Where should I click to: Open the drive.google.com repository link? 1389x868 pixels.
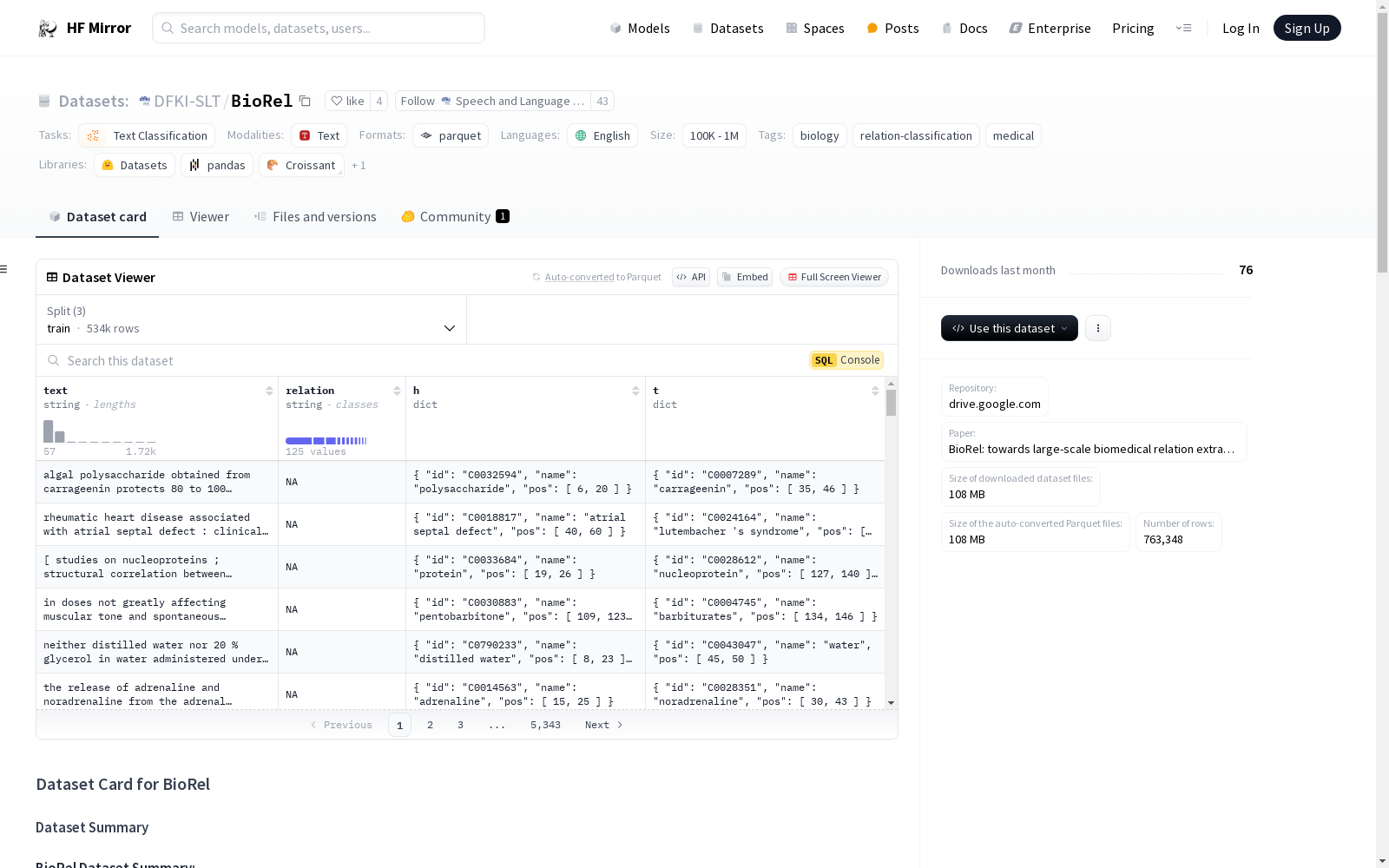[x=994, y=397]
